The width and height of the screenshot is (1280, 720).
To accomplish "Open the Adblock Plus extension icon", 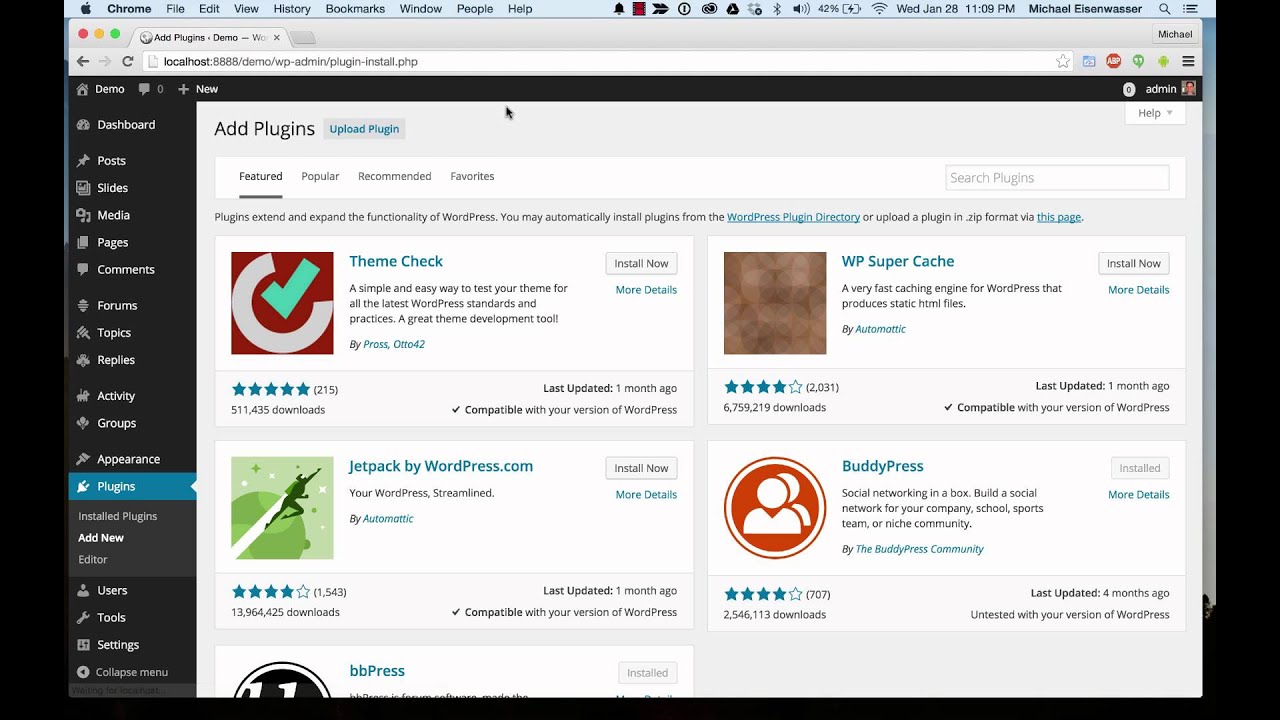I will (x=1113, y=62).
